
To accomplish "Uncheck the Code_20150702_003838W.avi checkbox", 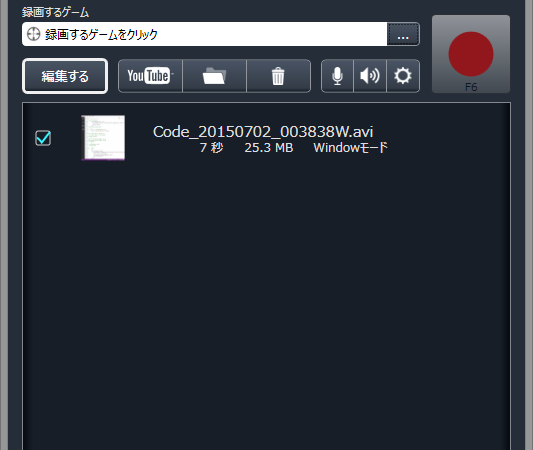I will point(43,138).
